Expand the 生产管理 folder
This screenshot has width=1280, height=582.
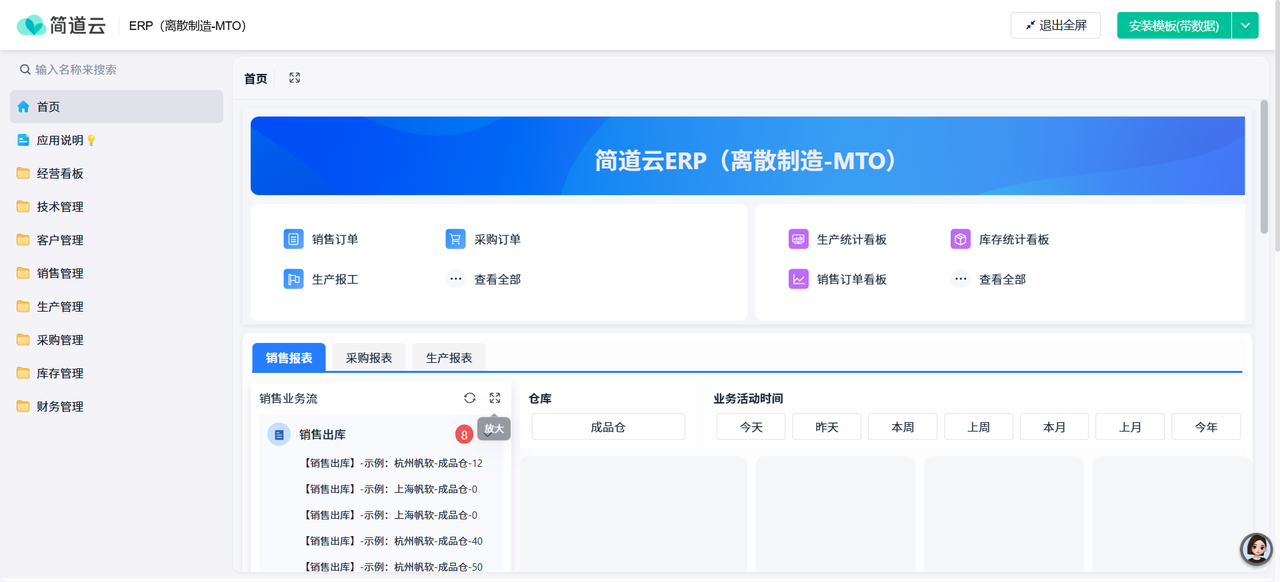pos(117,307)
